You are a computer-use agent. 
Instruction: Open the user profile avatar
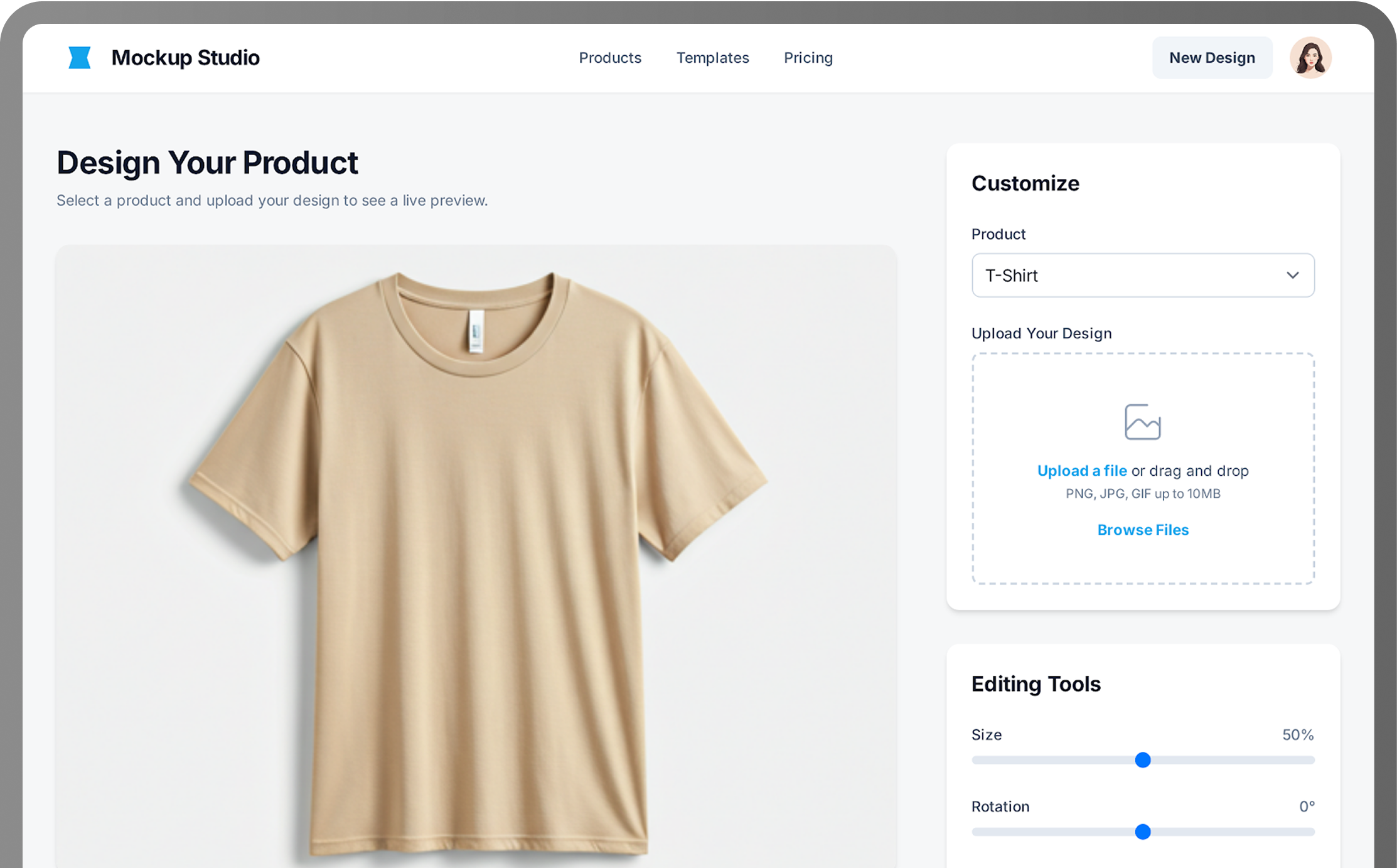tap(1310, 58)
